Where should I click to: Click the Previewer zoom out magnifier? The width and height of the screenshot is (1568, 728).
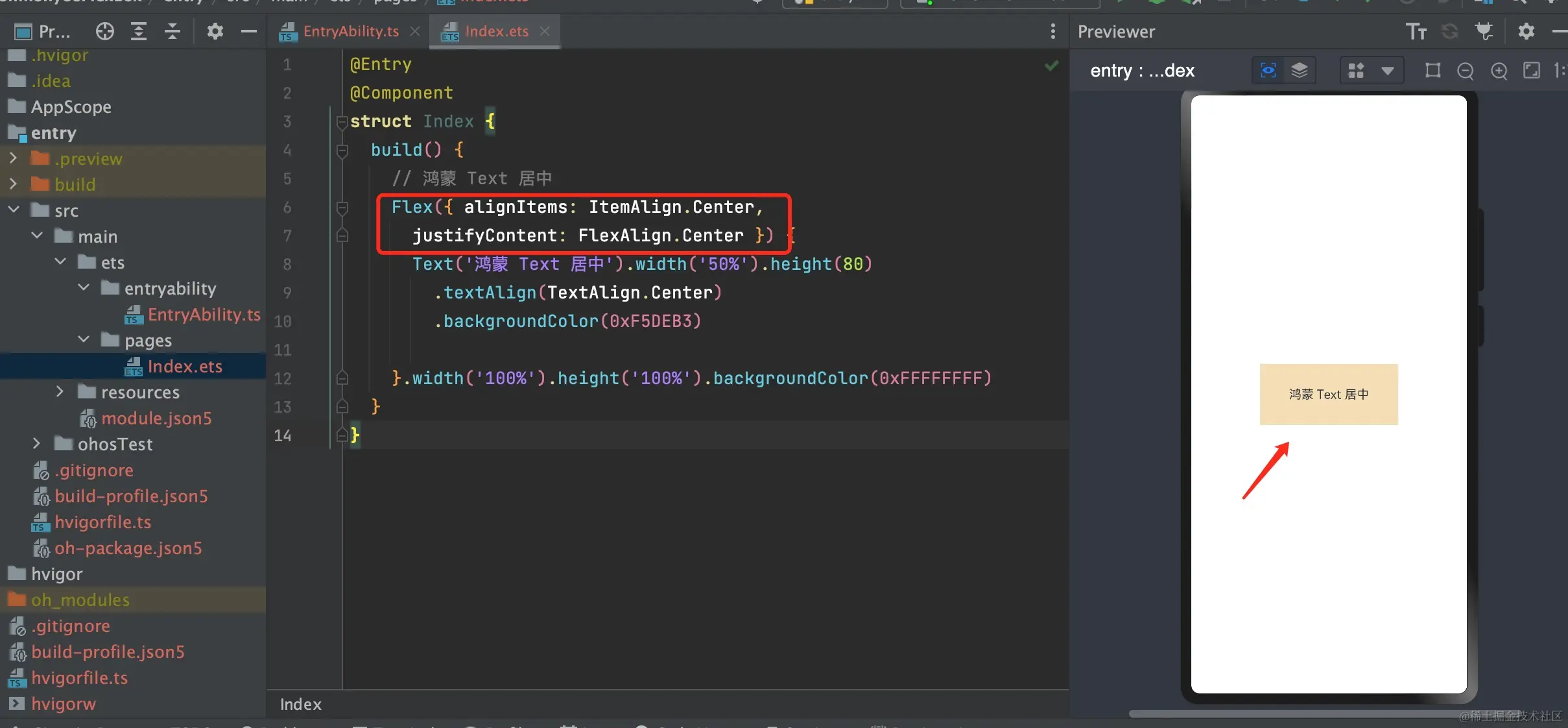click(1465, 71)
